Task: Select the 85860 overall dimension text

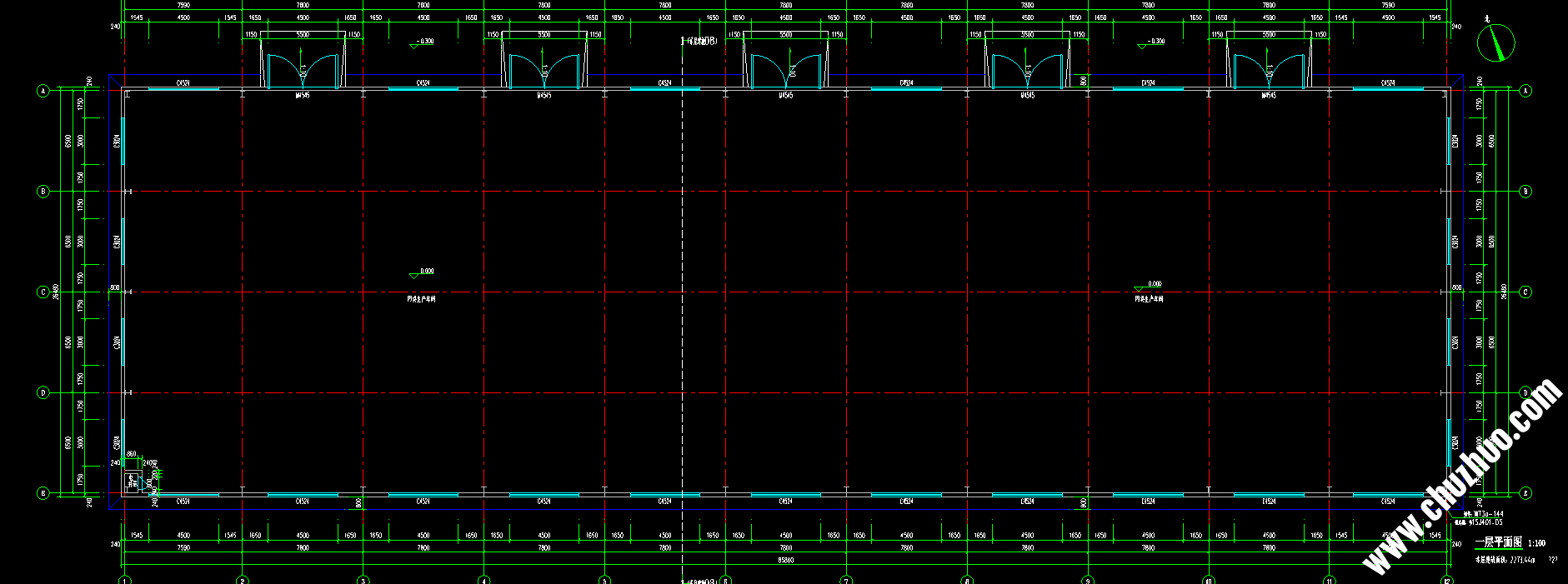Action: click(x=785, y=561)
